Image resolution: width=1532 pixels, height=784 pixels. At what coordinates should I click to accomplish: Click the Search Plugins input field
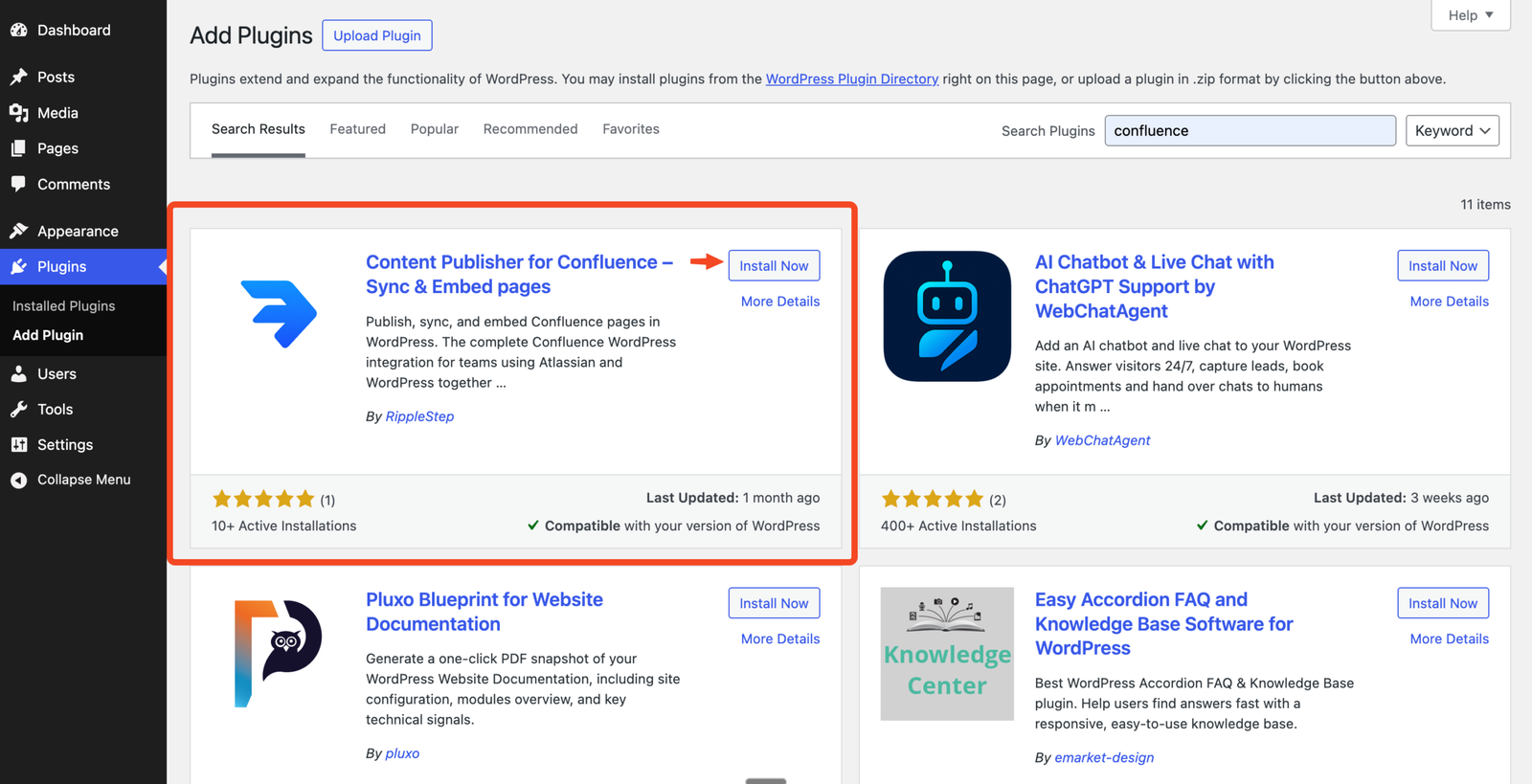pyautogui.click(x=1250, y=130)
